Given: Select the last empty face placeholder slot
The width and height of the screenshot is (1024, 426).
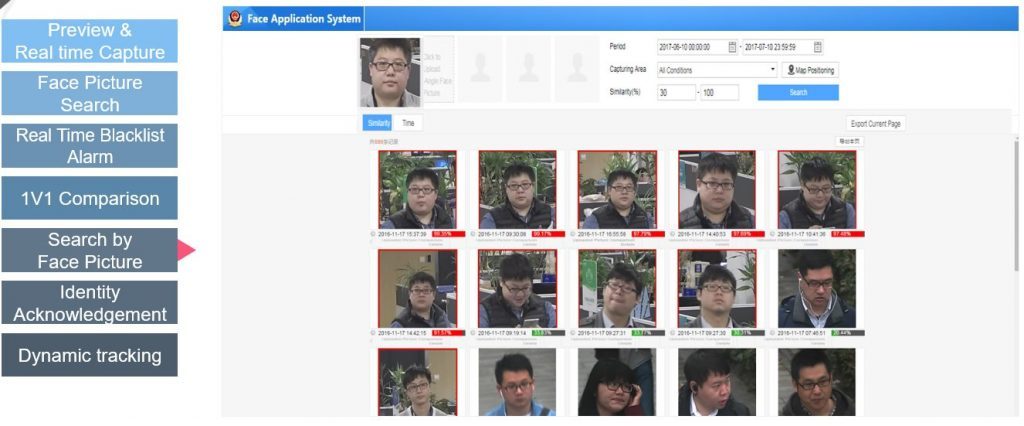Looking at the screenshot, I should coord(577,69).
